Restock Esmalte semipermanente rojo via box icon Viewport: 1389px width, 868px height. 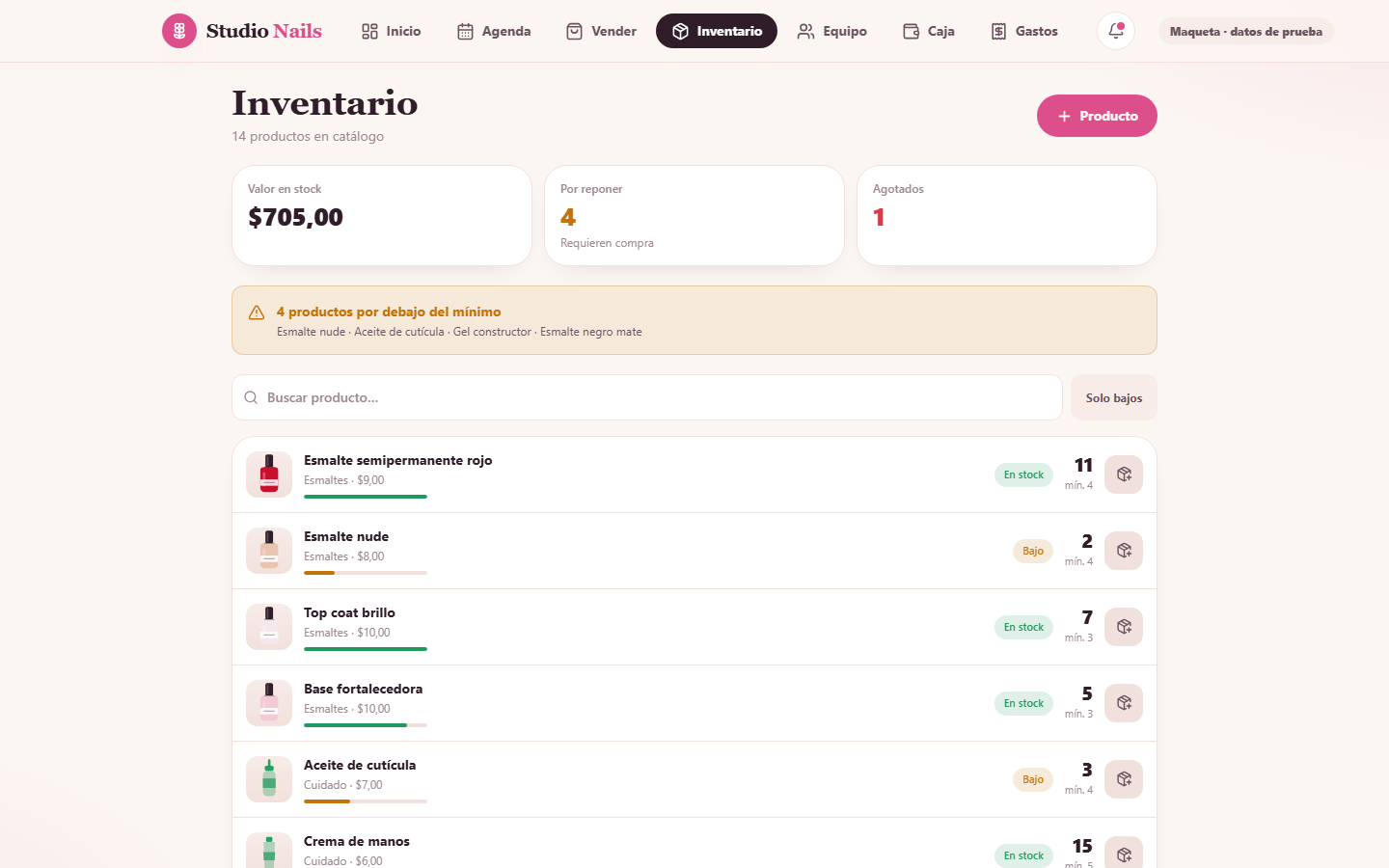[x=1124, y=475]
